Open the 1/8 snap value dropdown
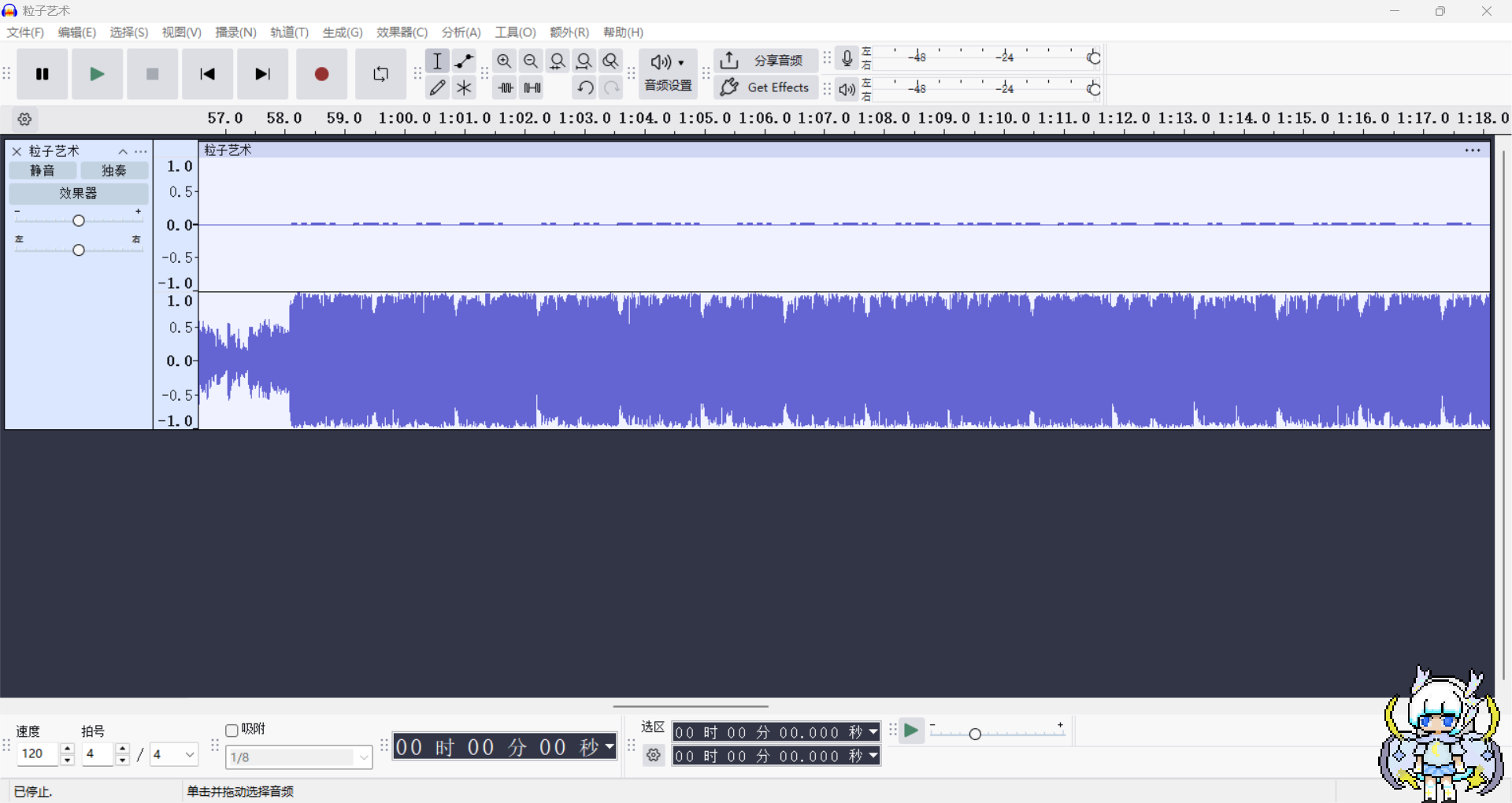The height and width of the screenshot is (803, 1512). coord(363,757)
